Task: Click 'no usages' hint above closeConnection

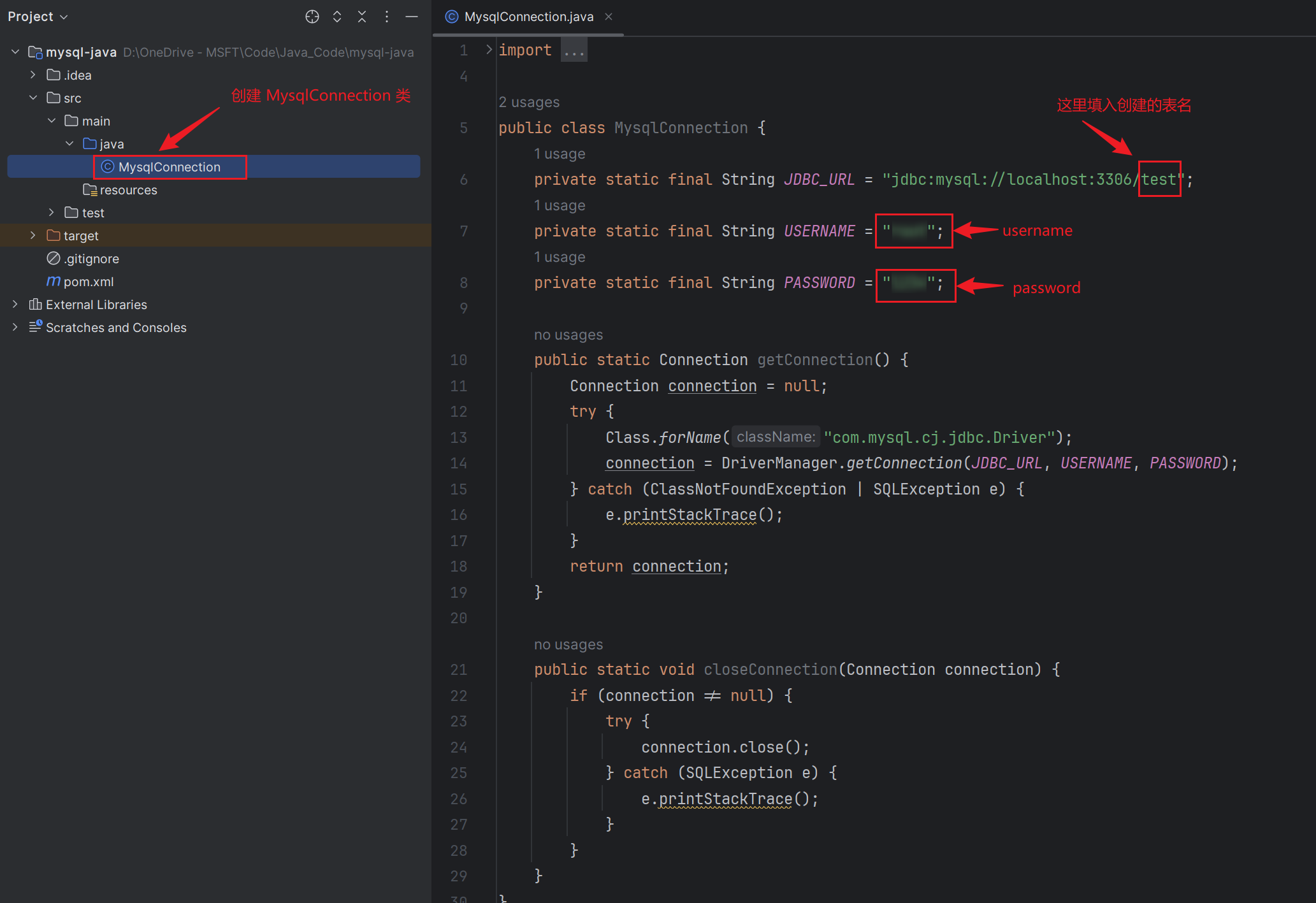Action: pyautogui.click(x=568, y=644)
